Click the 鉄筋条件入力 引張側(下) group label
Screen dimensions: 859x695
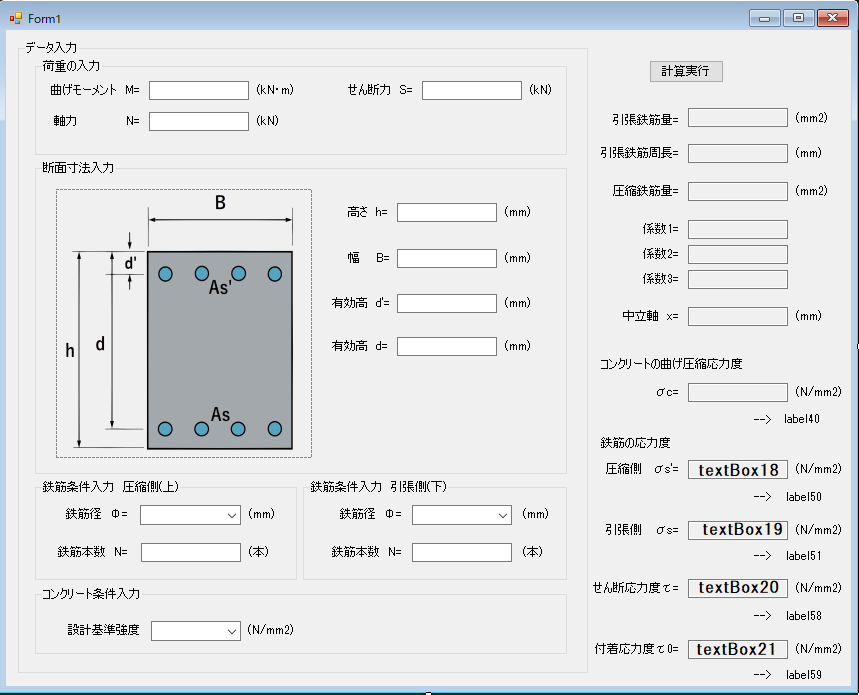(x=379, y=487)
